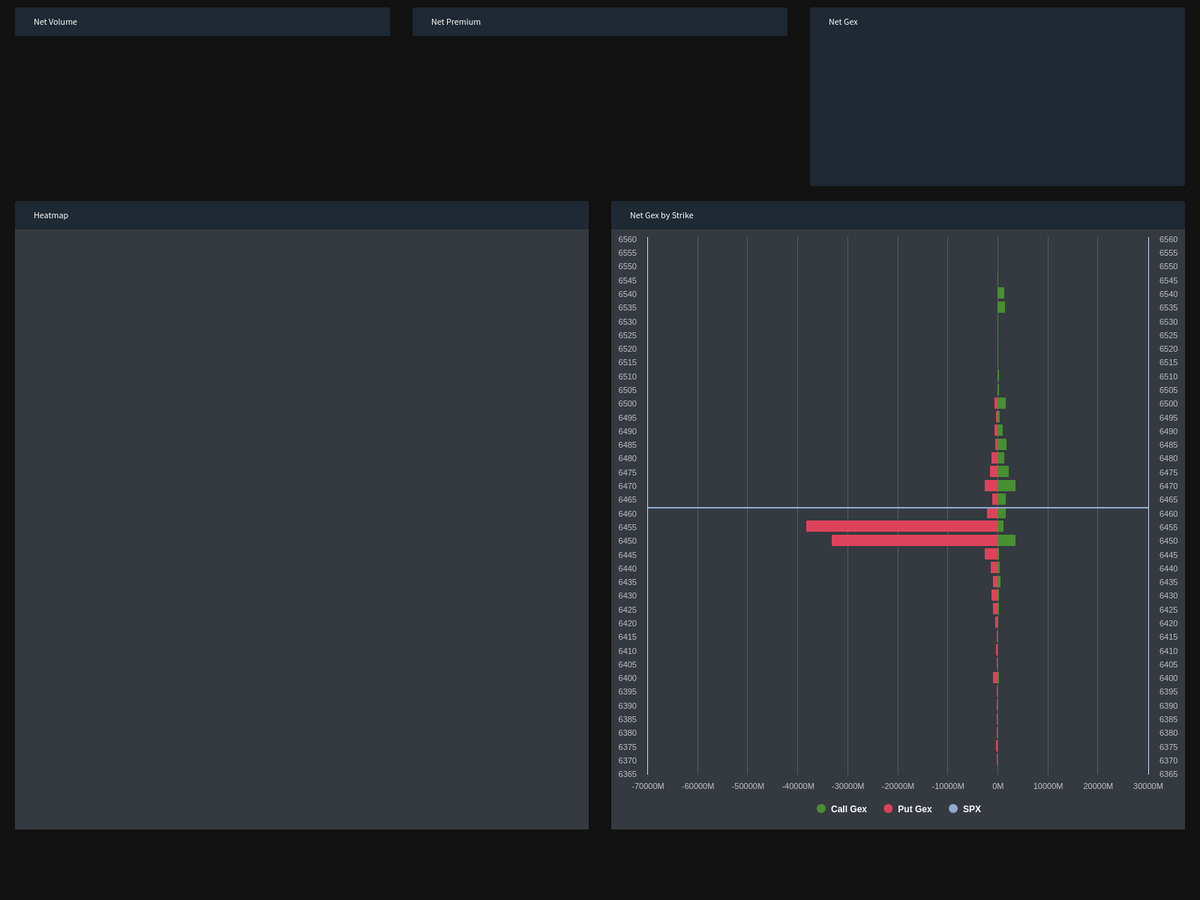Click the -50000M x-axis label
The image size is (1200, 900).
tap(748, 786)
